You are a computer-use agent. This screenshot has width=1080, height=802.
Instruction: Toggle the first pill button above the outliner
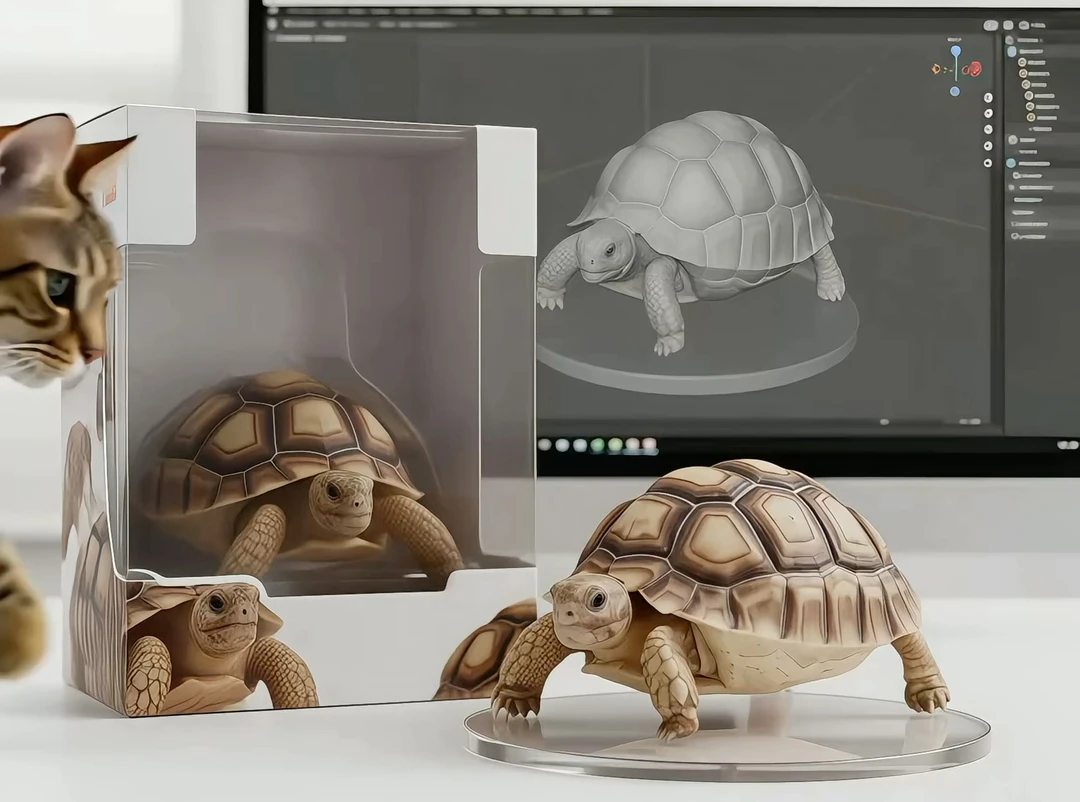pyautogui.click(x=991, y=25)
